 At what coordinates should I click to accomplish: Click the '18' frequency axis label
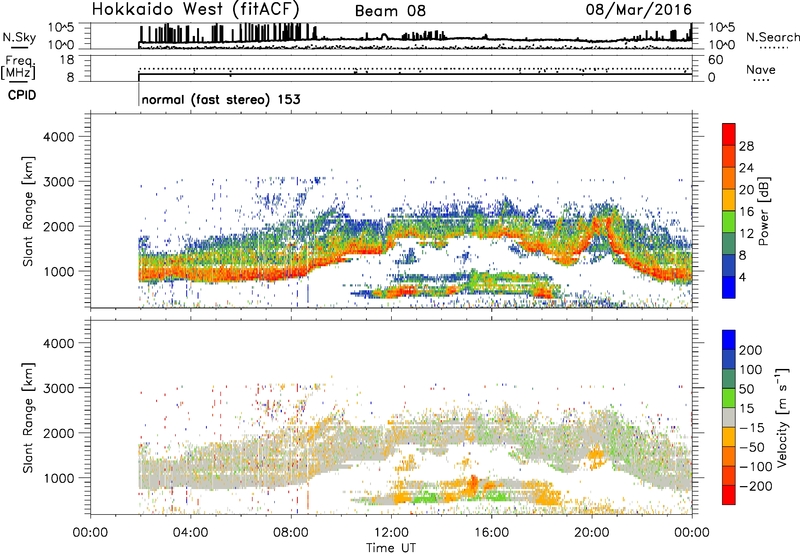67,60
